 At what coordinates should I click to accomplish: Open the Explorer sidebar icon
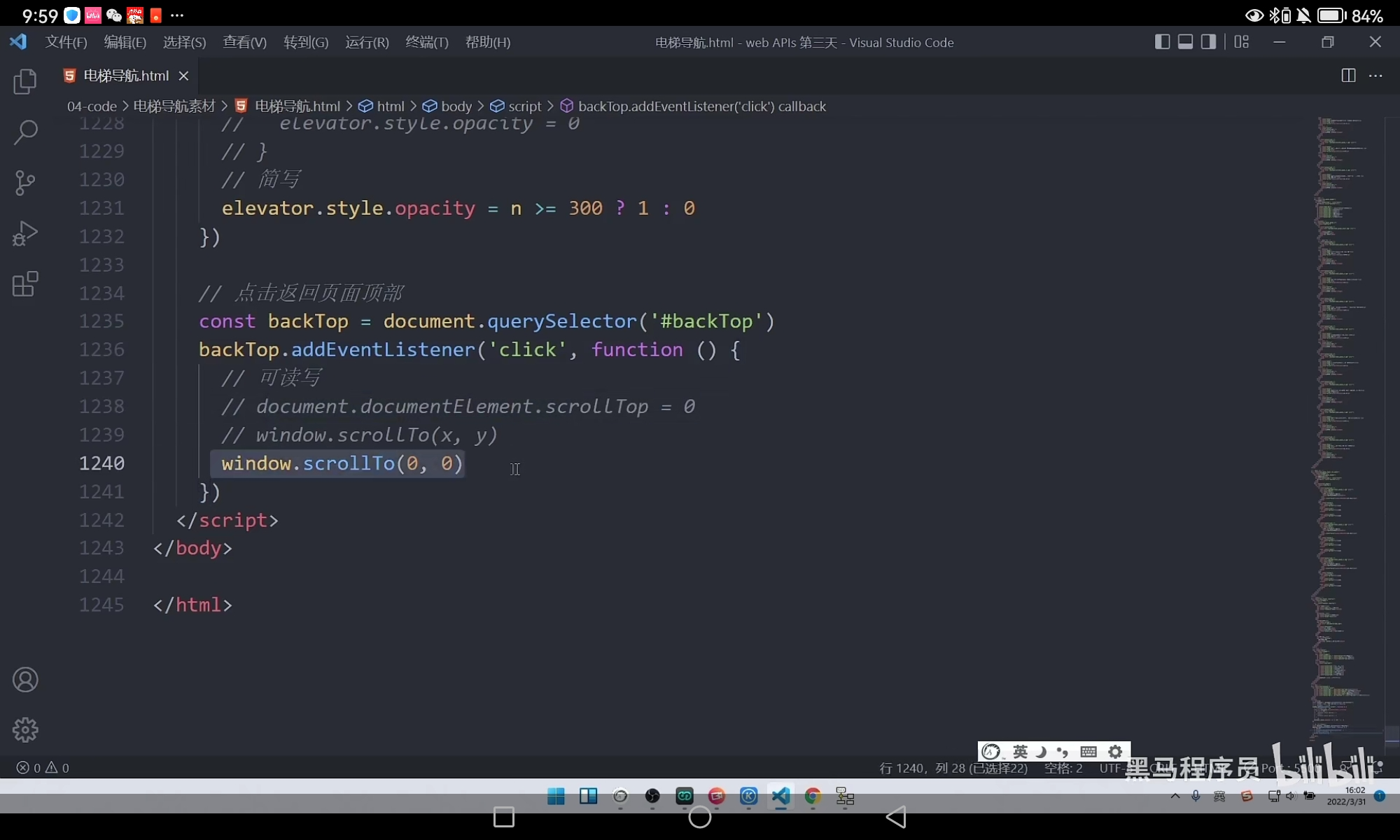point(25,82)
